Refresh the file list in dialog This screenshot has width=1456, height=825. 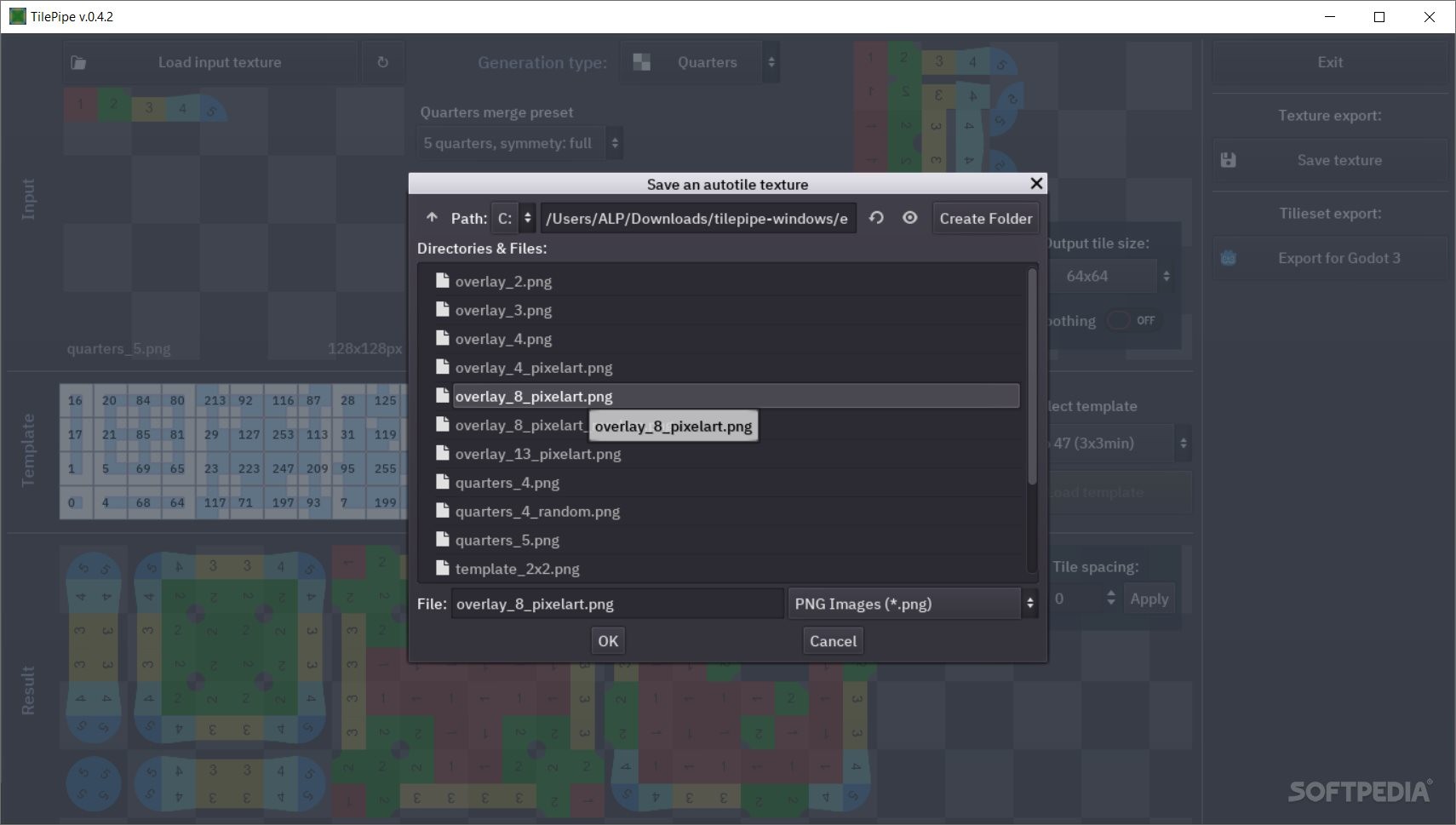tap(876, 218)
